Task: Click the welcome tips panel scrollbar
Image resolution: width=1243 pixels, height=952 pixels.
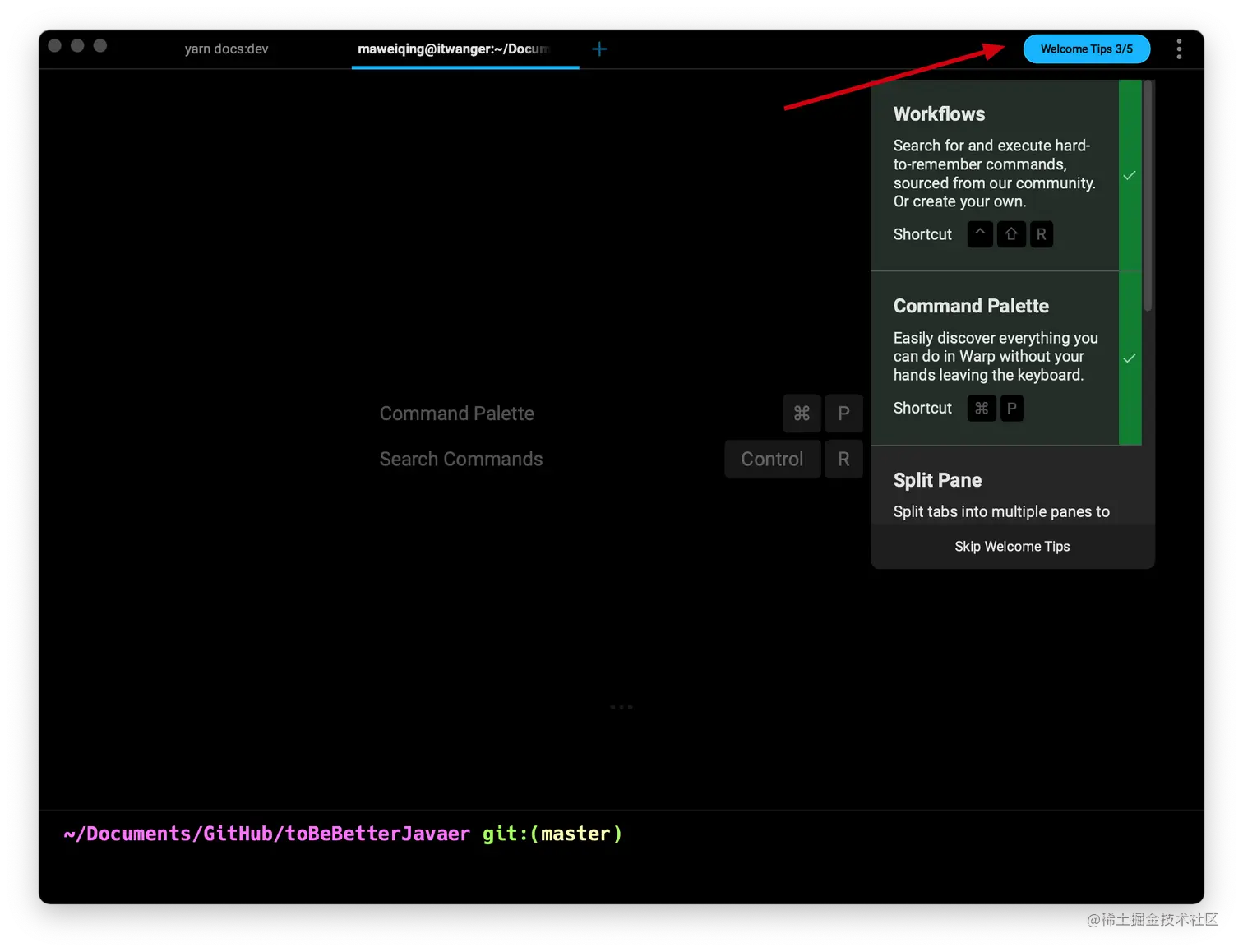Action: click(1148, 196)
